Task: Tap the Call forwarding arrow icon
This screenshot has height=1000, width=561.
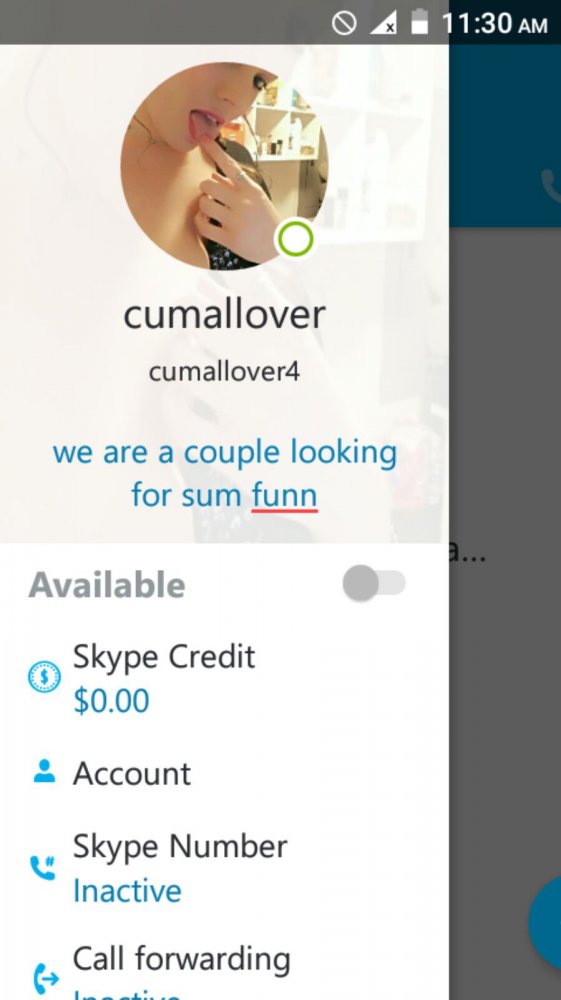Action: coord(45,978)
